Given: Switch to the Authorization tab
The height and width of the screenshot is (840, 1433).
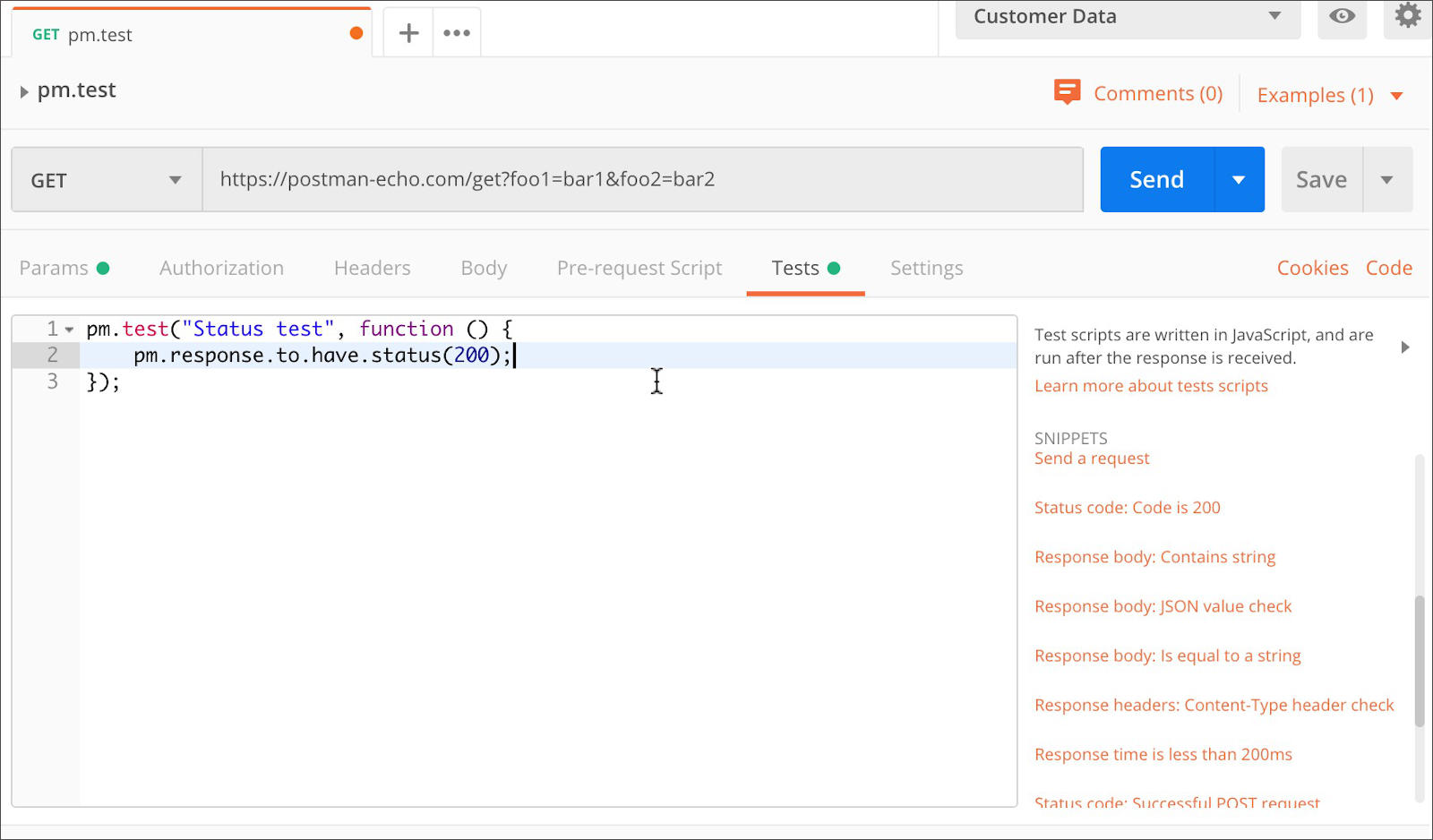Looking at the screenshot, I should (221, 268).
